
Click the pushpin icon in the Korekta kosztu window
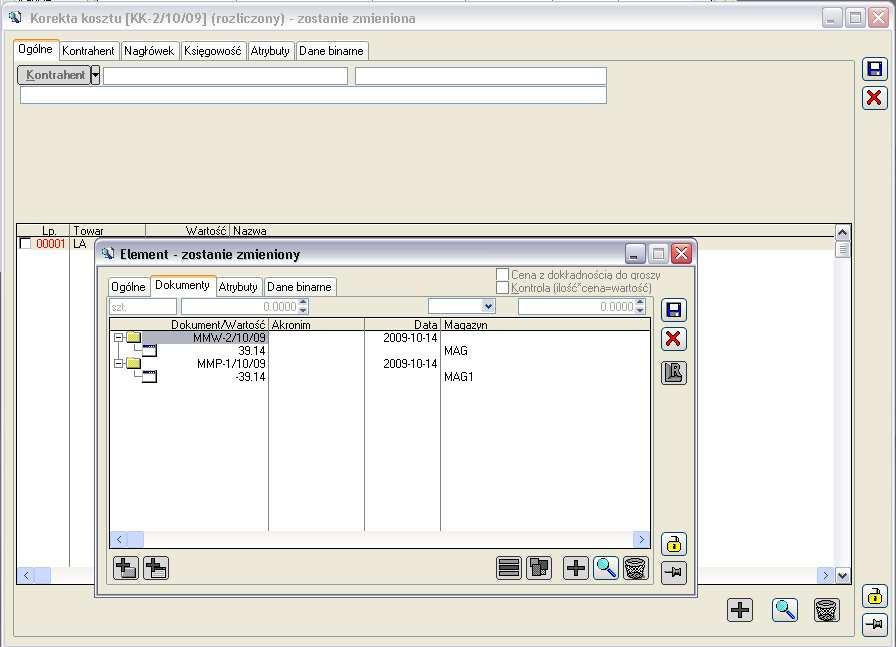[x=874, y=624]
